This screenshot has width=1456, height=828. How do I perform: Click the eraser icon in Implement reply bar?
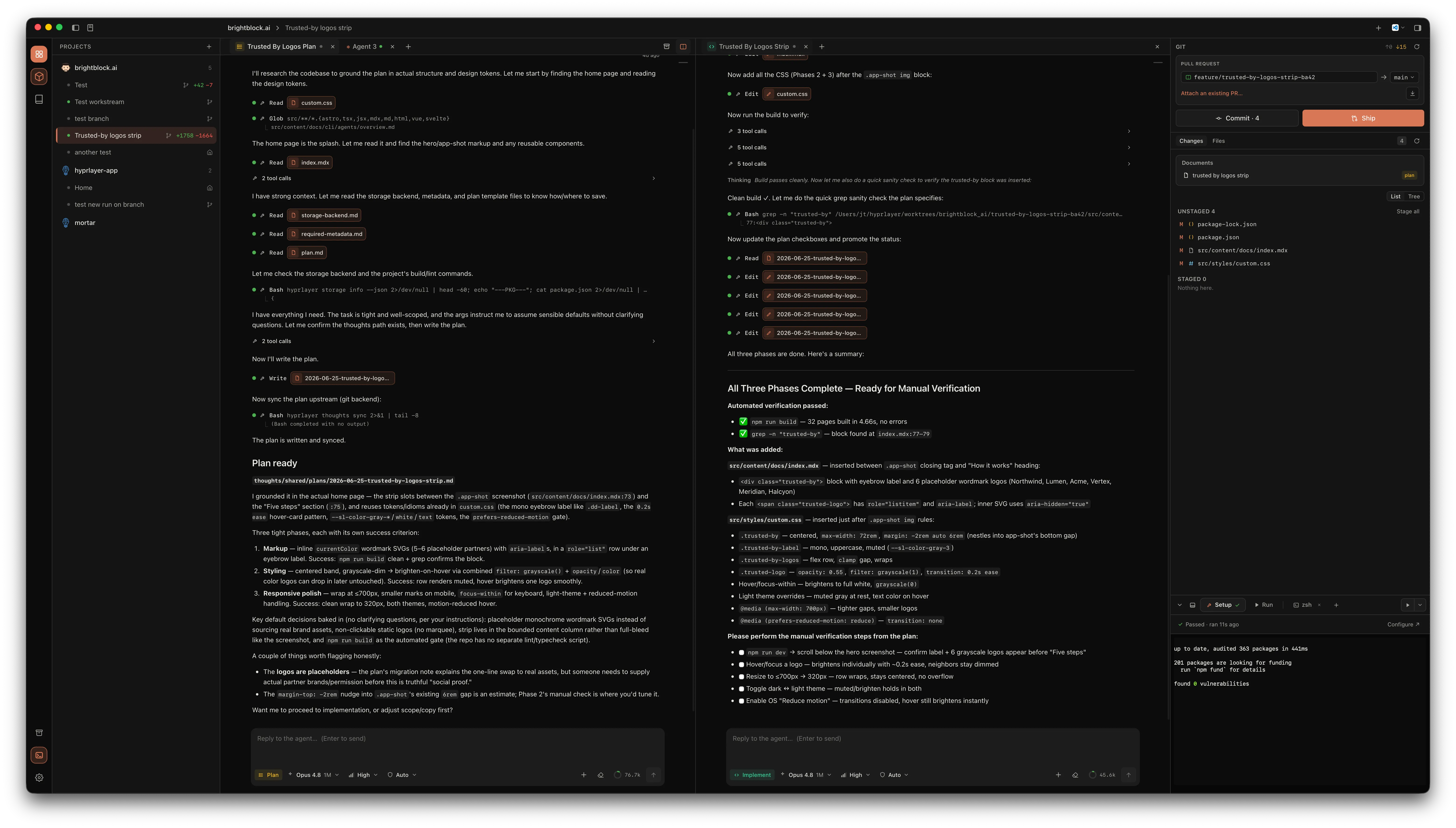point(1075,775)
